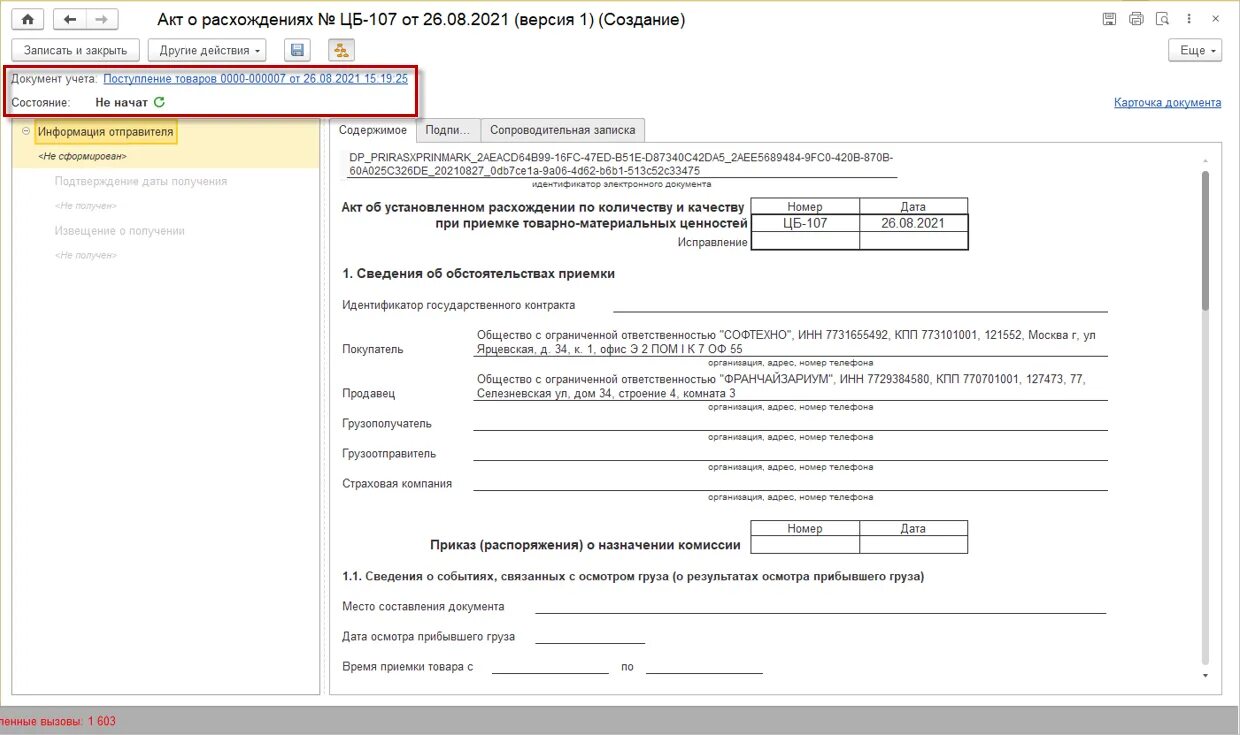
Task: Click heading 1. Сведения об обстоятельствах приемки
Action: [x=478, y=273]
